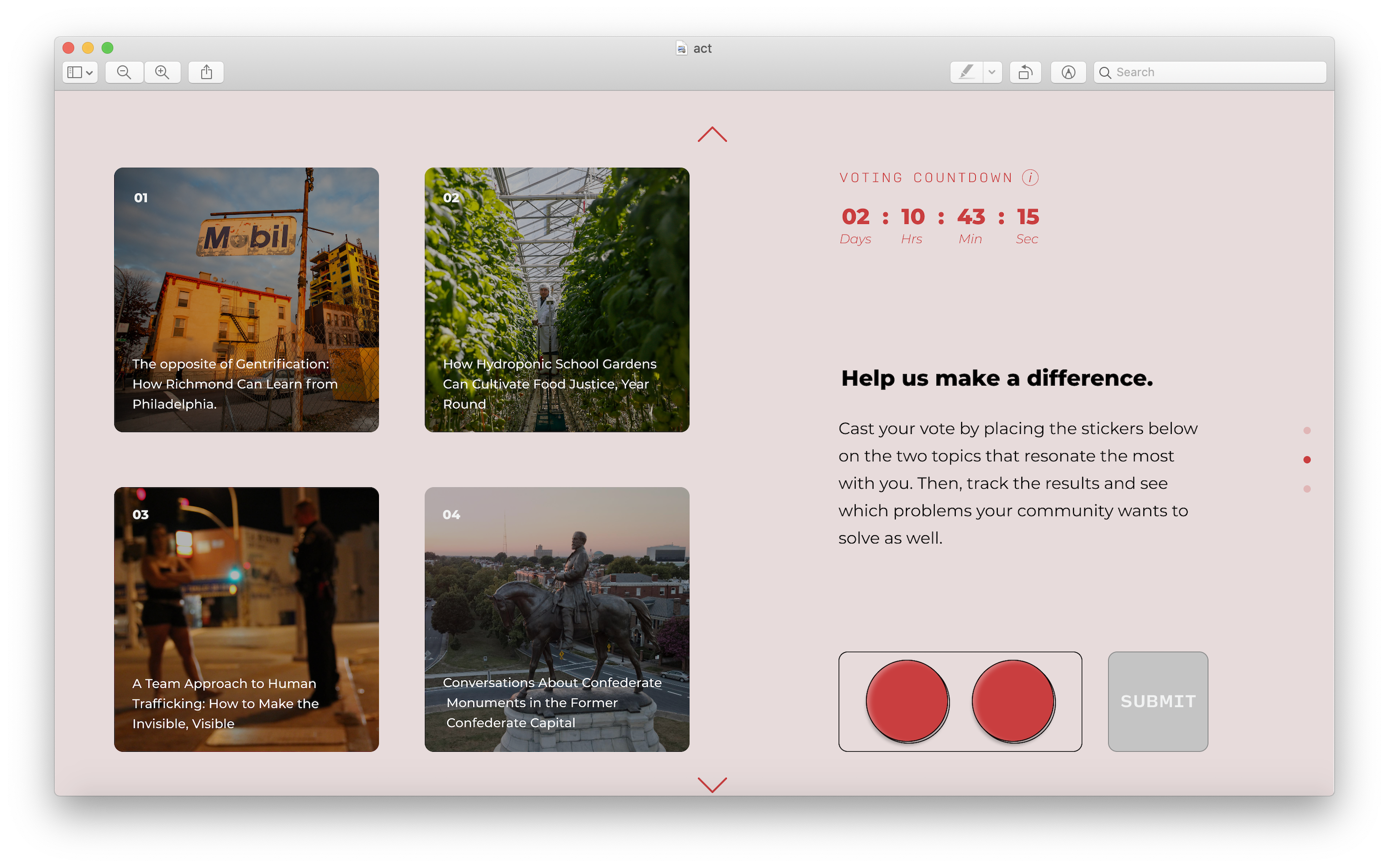The height and width of the screenshot is (868, 1389).
Task: Expand the highlight color dropdown arrow
Action: click(991, 72)
